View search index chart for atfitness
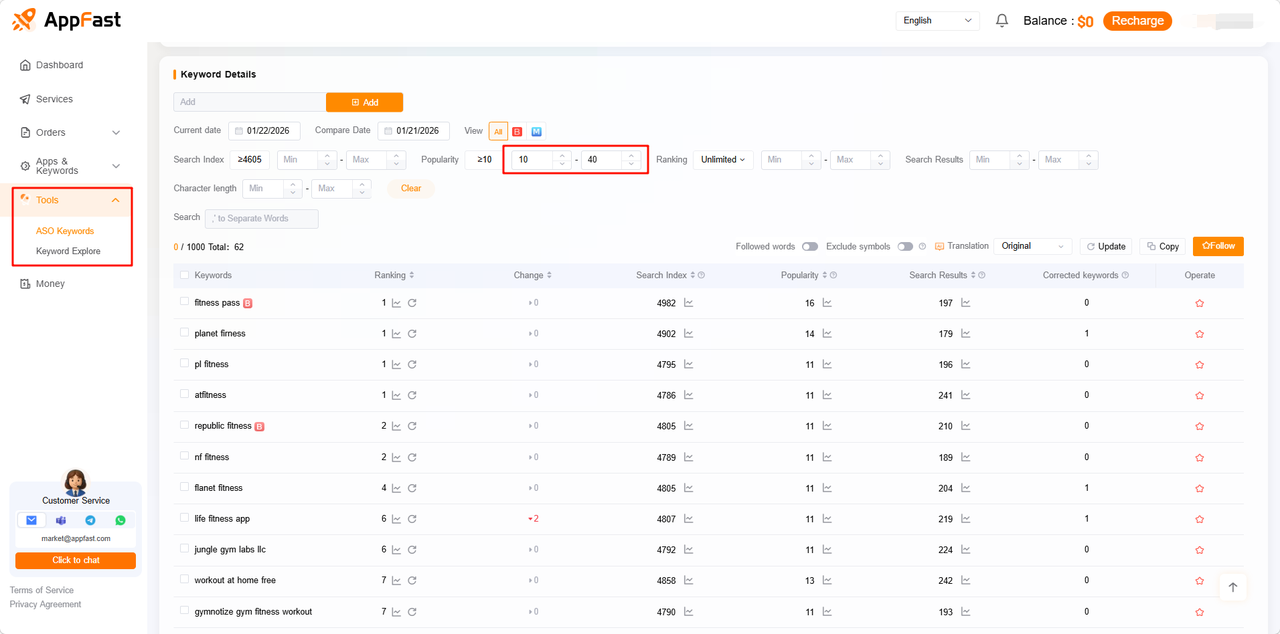Viewport: 1280px width, 634px height. click(688, 396)
